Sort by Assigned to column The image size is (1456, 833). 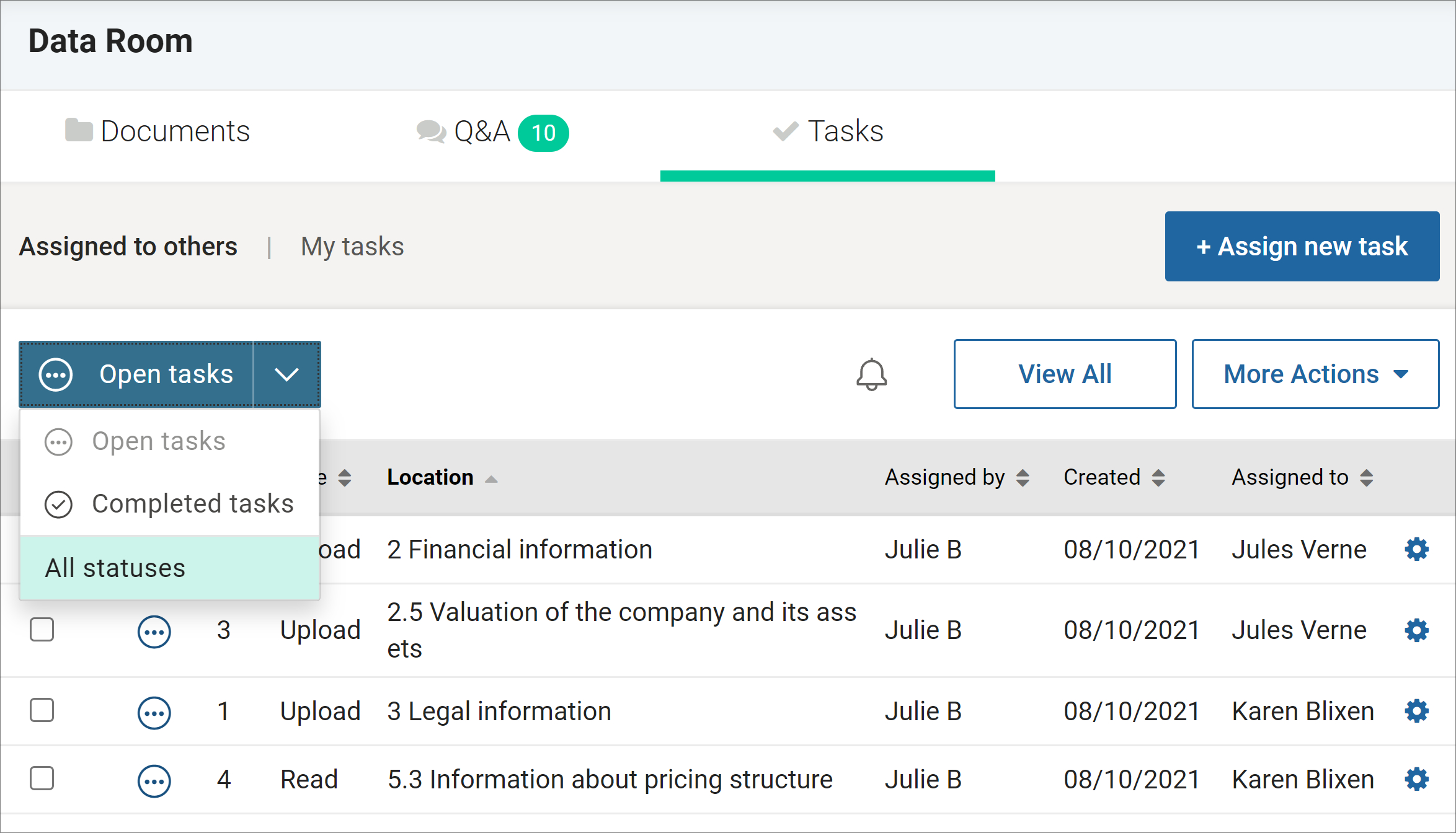coord(1302,477)
